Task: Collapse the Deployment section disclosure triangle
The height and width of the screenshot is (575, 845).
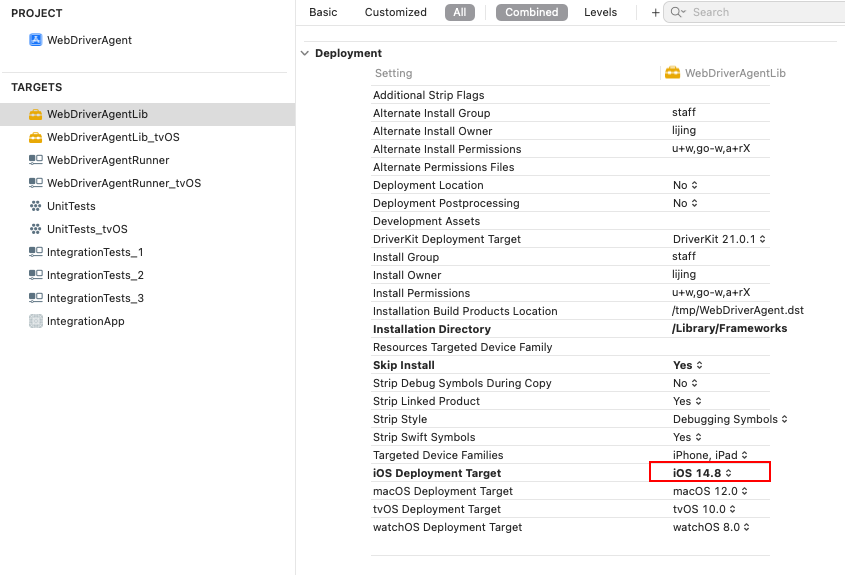Action: (305, 53)
